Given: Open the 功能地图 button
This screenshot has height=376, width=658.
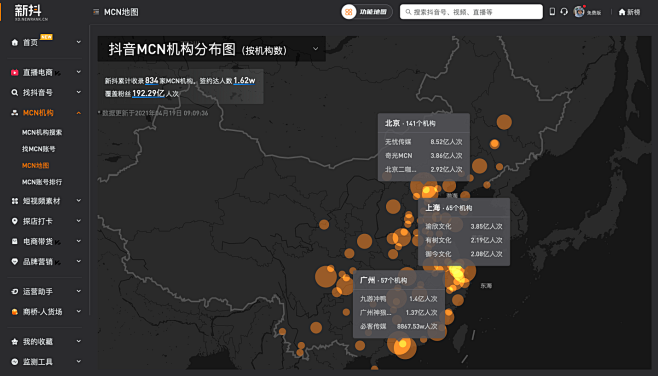Looking at the screenshot, I should click(x=366, y=12).
